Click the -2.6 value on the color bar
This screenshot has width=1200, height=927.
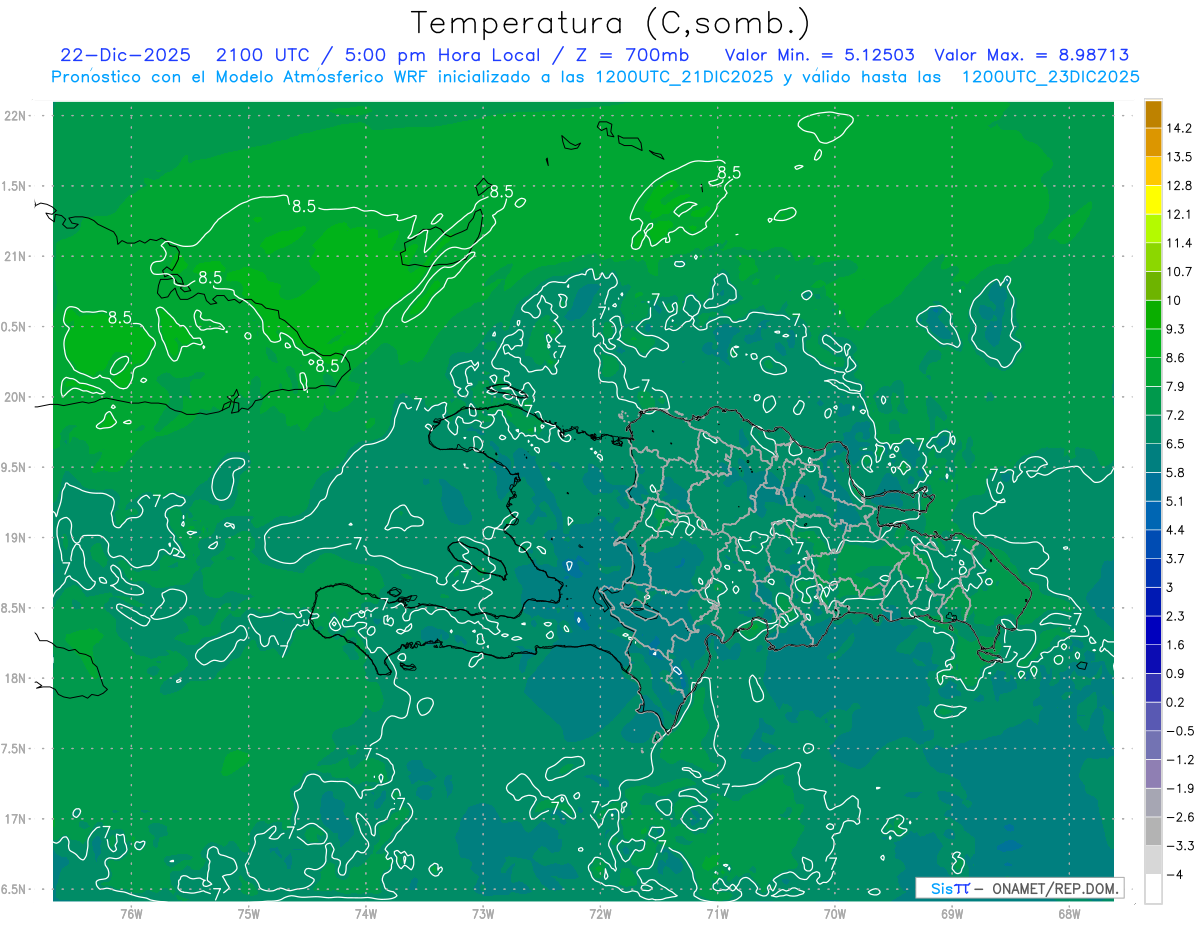[x=1179, y=817]
